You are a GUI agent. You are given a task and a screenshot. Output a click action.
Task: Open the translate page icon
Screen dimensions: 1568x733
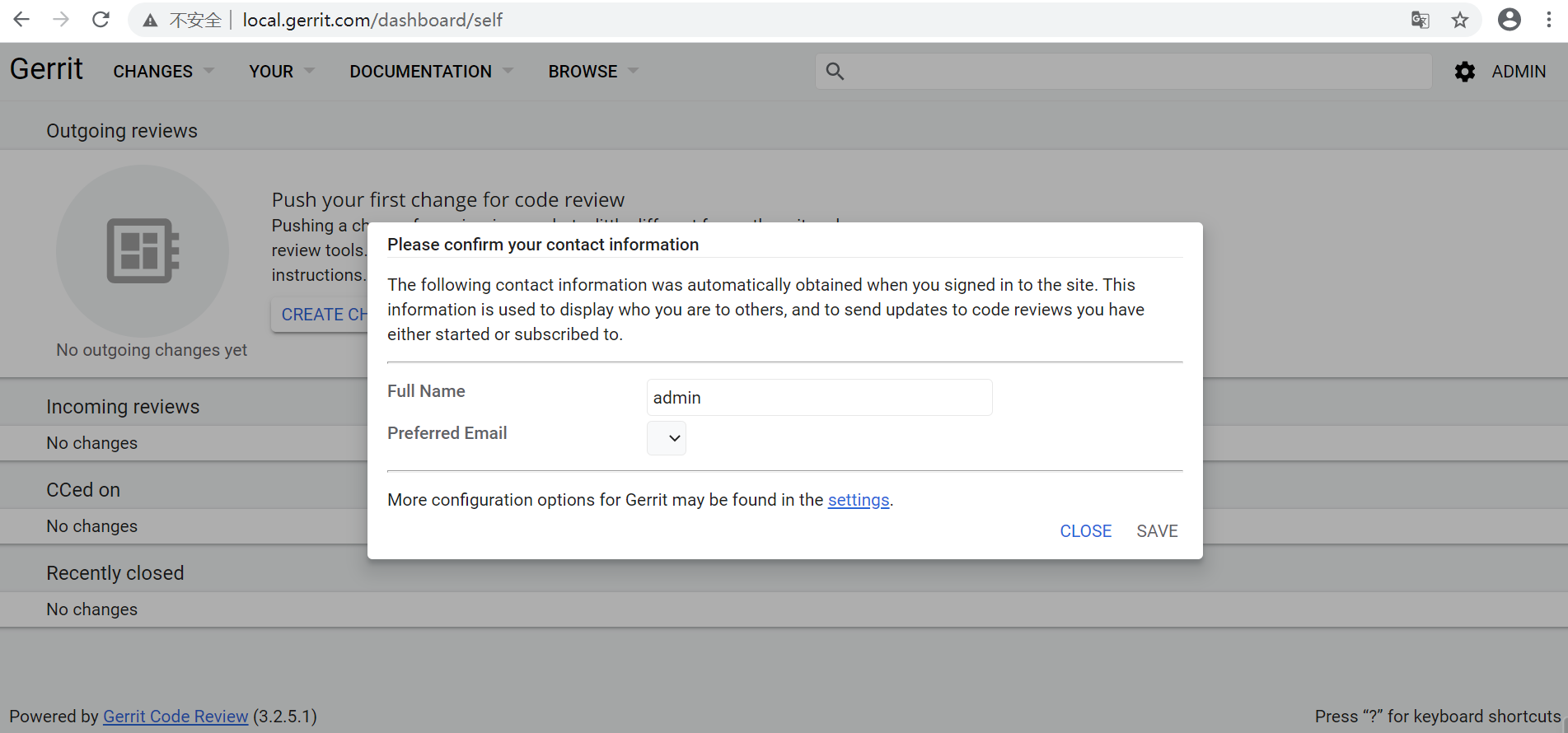1420,20
